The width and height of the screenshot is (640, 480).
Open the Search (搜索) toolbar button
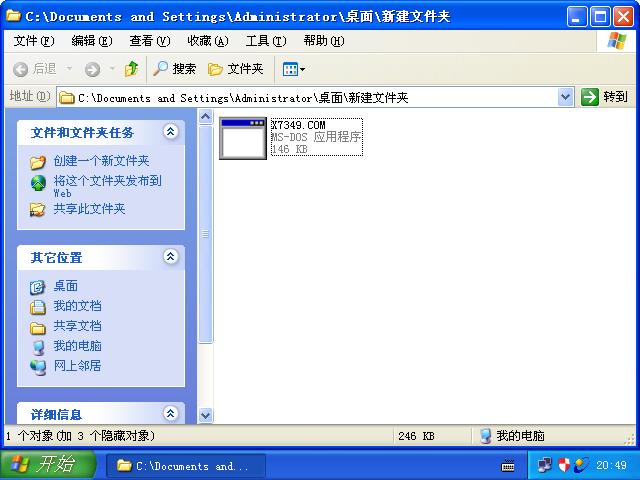click(174, 69)
